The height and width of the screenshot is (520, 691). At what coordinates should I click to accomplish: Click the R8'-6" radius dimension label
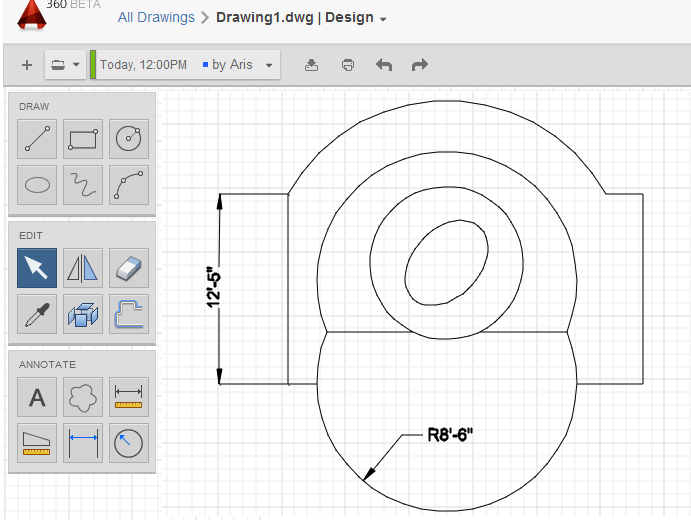pyautogui.click(x=449, y=435)
